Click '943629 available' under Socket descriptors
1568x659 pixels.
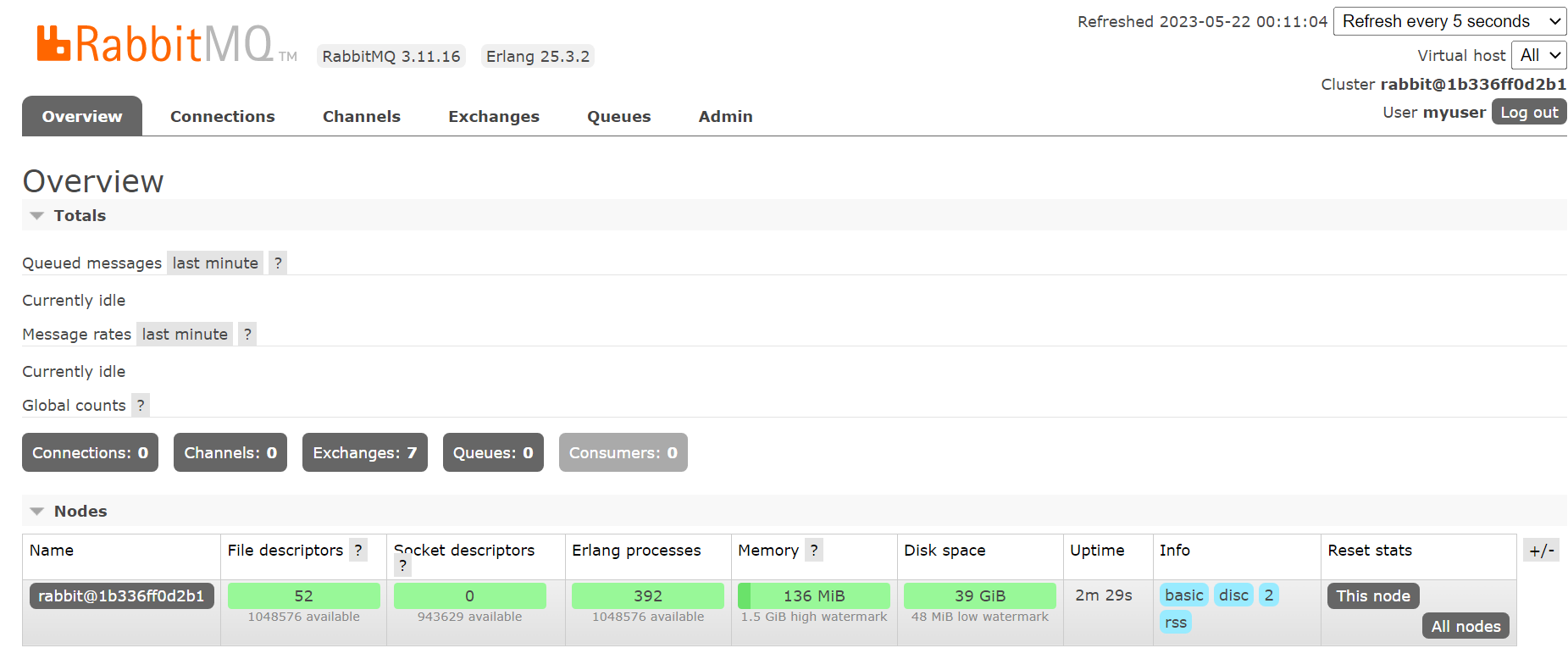(470, 617)
